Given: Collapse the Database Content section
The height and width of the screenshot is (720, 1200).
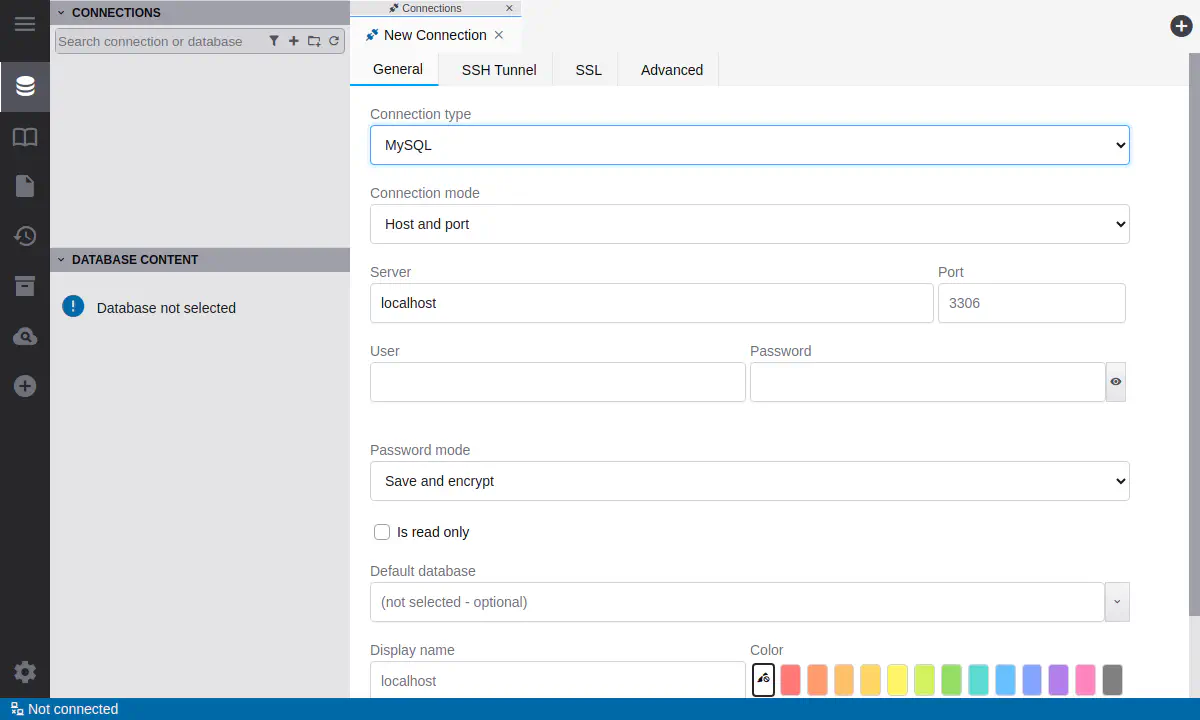Looking at the screenshot, I should [61, 260].
